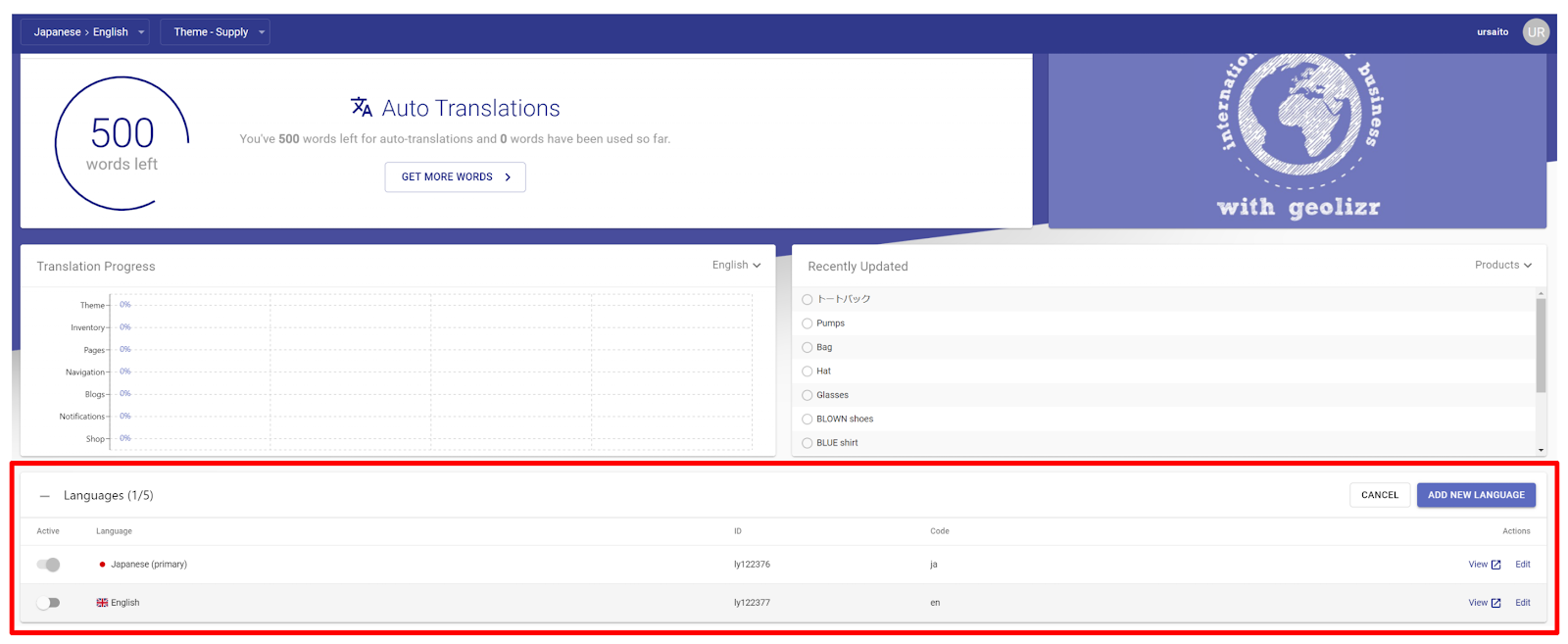This screenshot has height=644, width=1568.
Task: Select the Glasses radio button
Action: pos(808,395)
